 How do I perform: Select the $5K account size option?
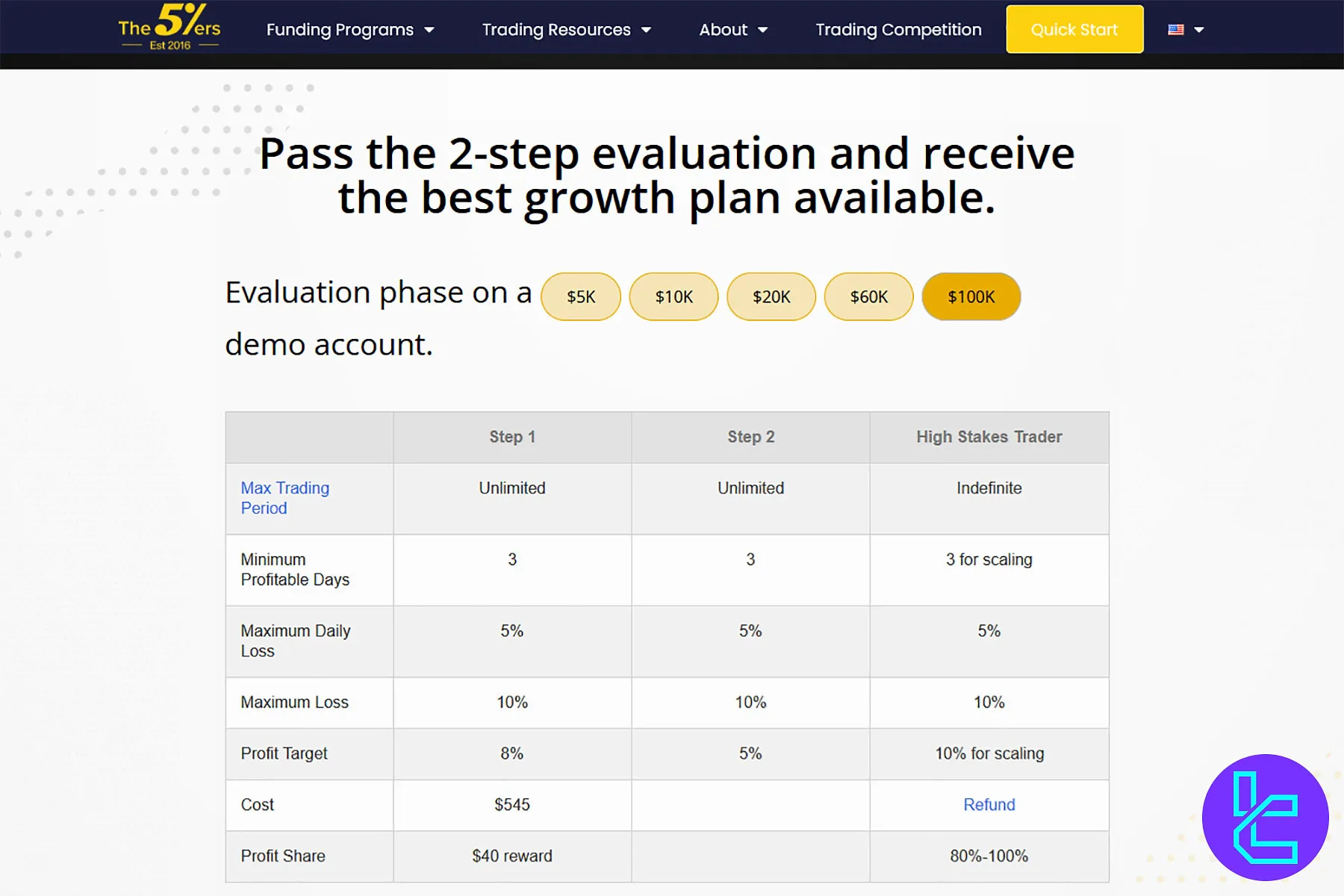(x=581, y=297)
